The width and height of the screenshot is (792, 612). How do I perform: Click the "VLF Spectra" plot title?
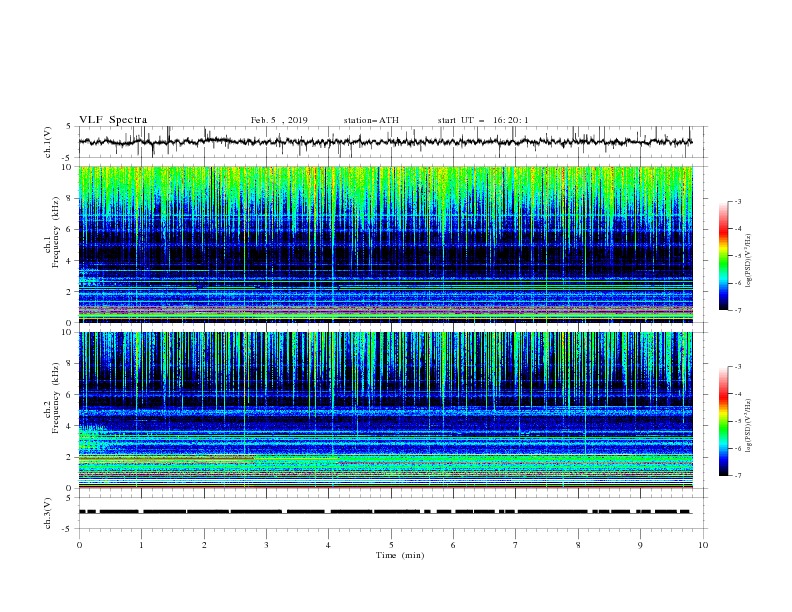113,120
